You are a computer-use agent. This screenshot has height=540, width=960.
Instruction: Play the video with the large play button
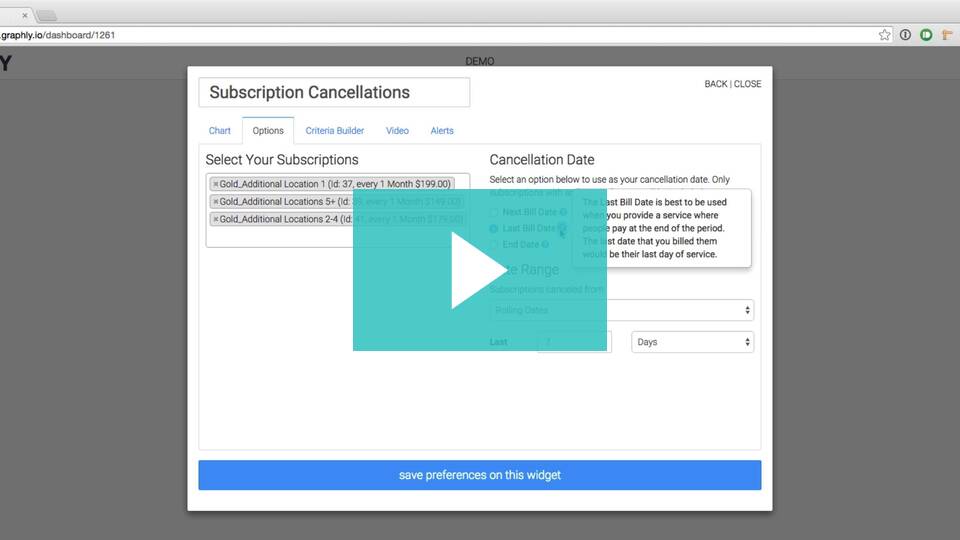tap(479, 270)
